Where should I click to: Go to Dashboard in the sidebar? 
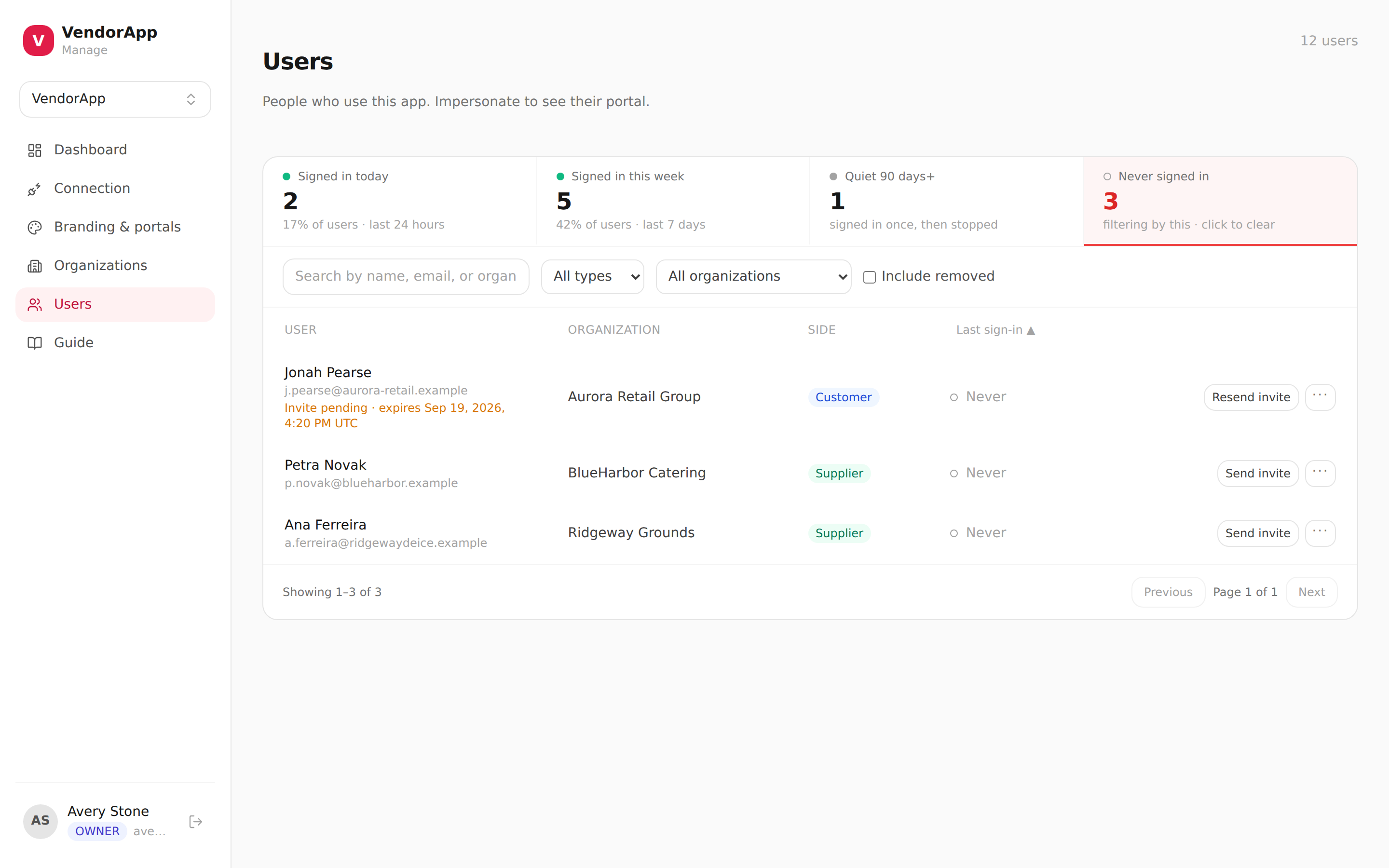tap(115, 150)
